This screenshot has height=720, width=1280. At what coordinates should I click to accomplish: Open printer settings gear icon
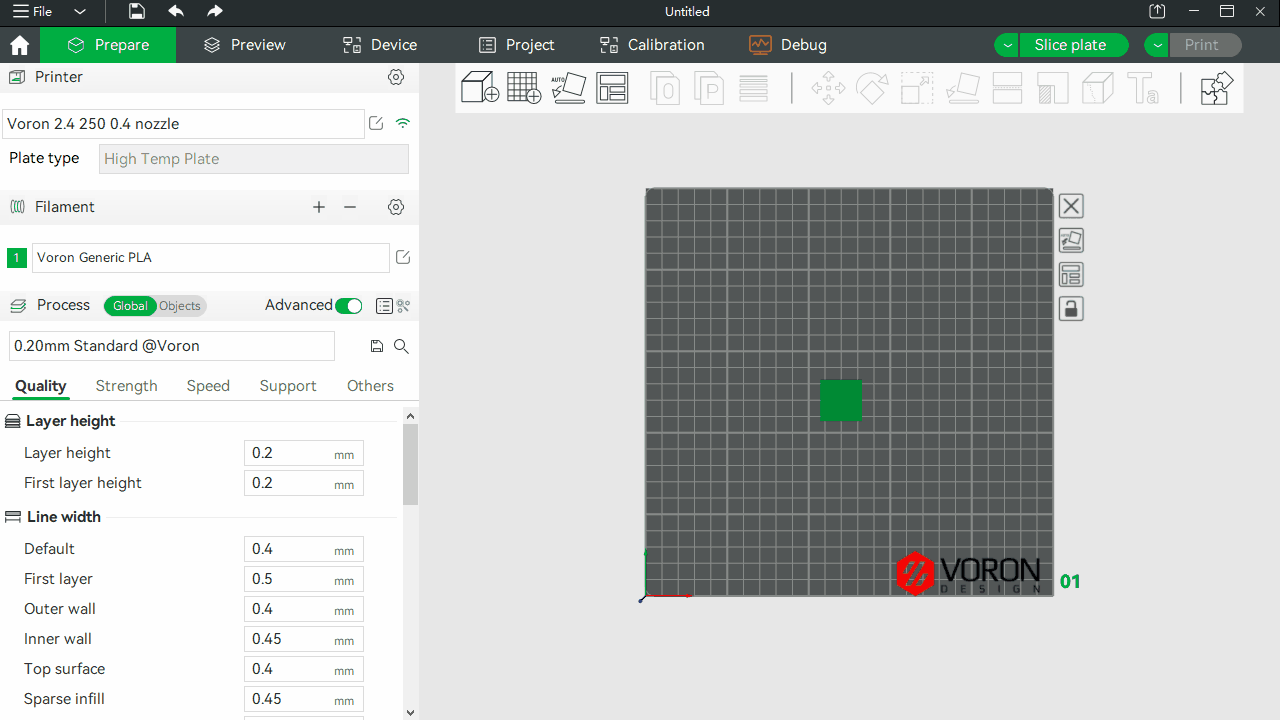pyautogui.click(x=396, y=77)
